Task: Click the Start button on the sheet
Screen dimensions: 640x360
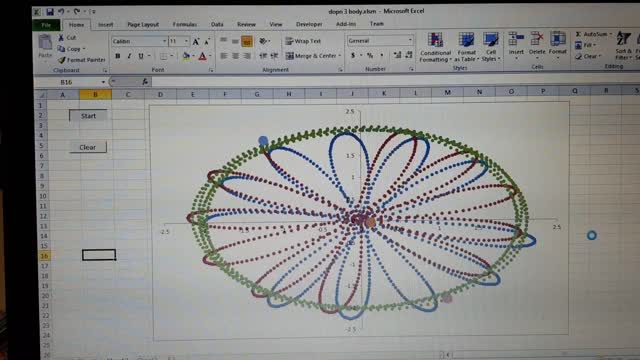Action: [x=88, y=116]
